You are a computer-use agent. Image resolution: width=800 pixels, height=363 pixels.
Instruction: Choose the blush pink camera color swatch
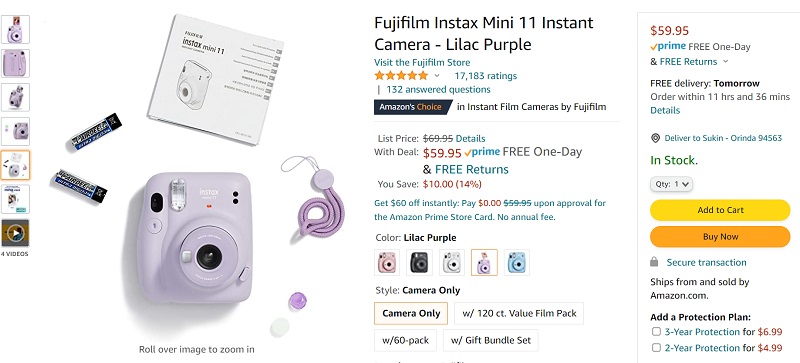pyautogui.click(x=387, y=262)
